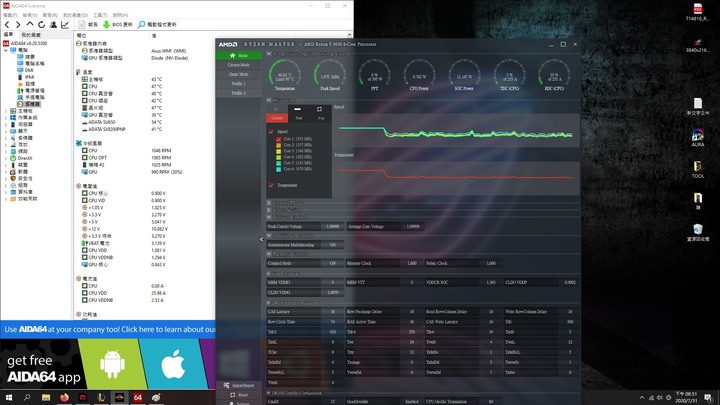
Task: Click the Memory Clock value field
Action: 411,263
